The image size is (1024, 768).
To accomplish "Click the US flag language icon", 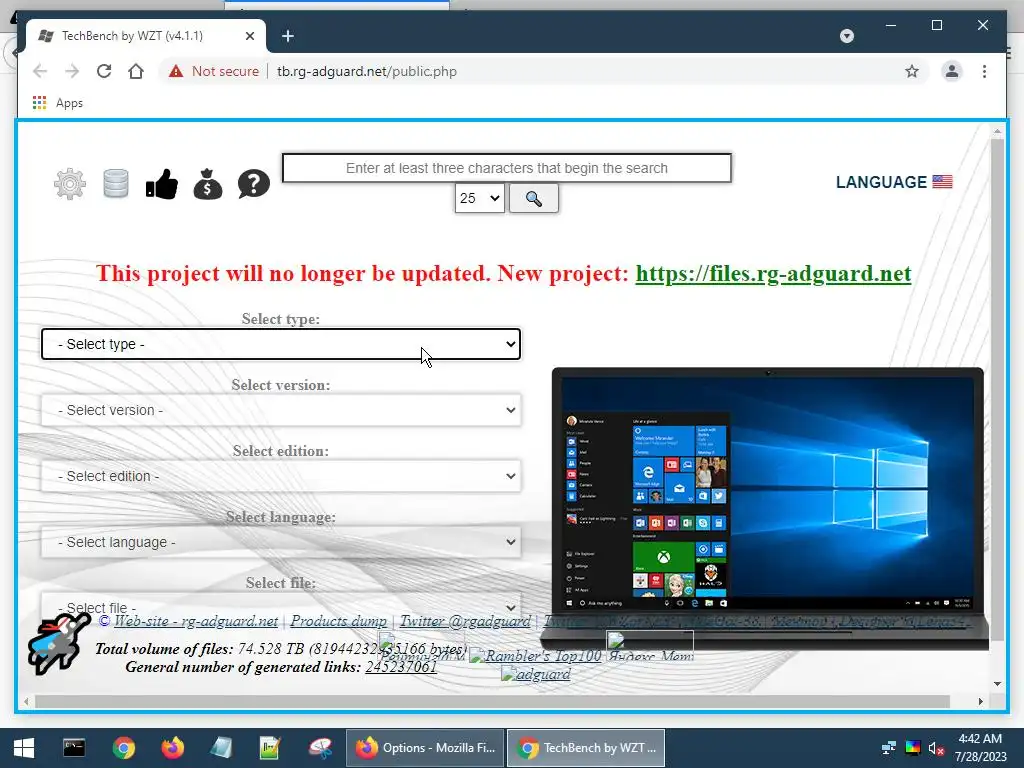I will pyautogui.click(x=942, y=182).
